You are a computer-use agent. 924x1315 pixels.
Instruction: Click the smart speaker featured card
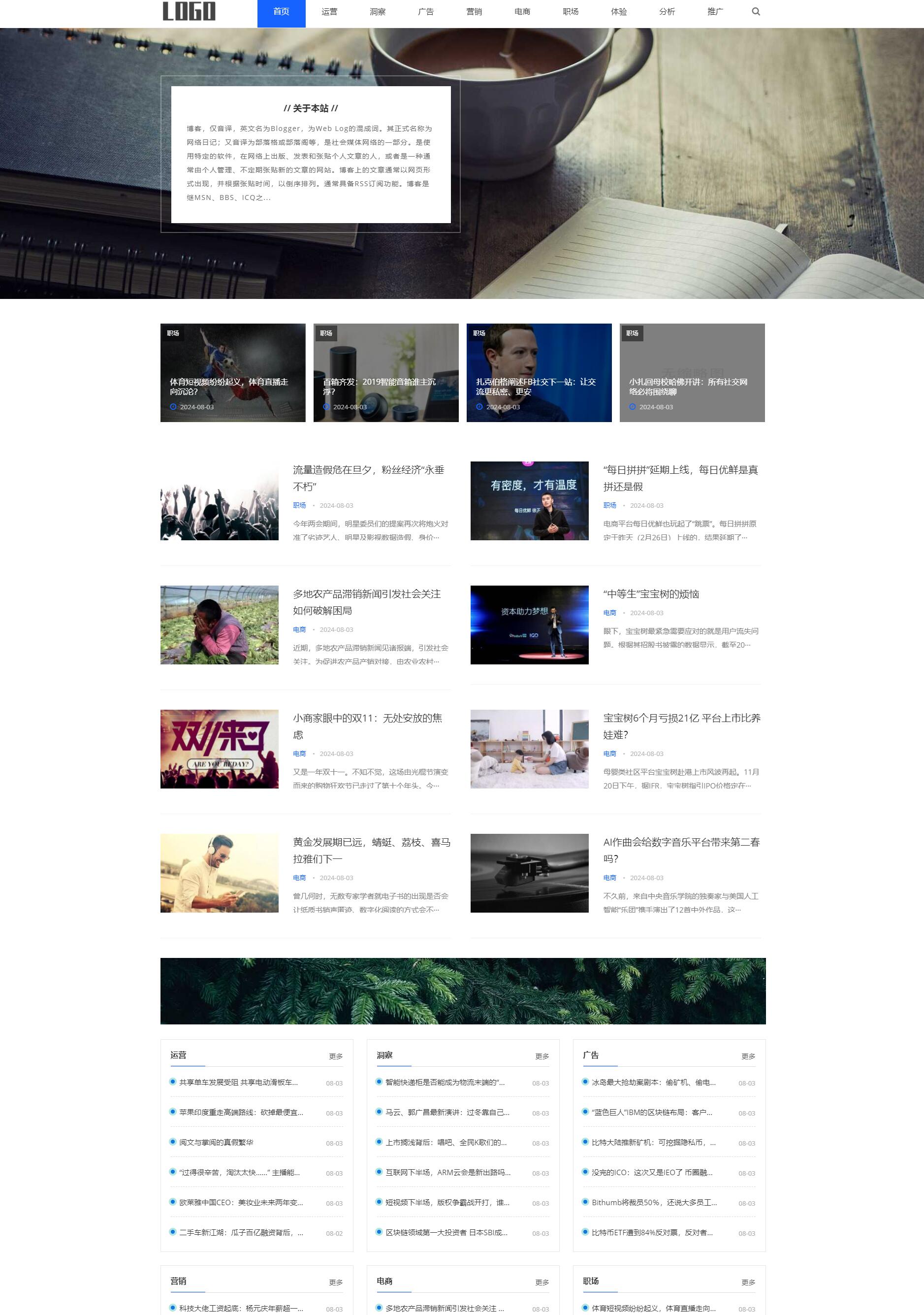pyautogui.click(x=386, y=373)
